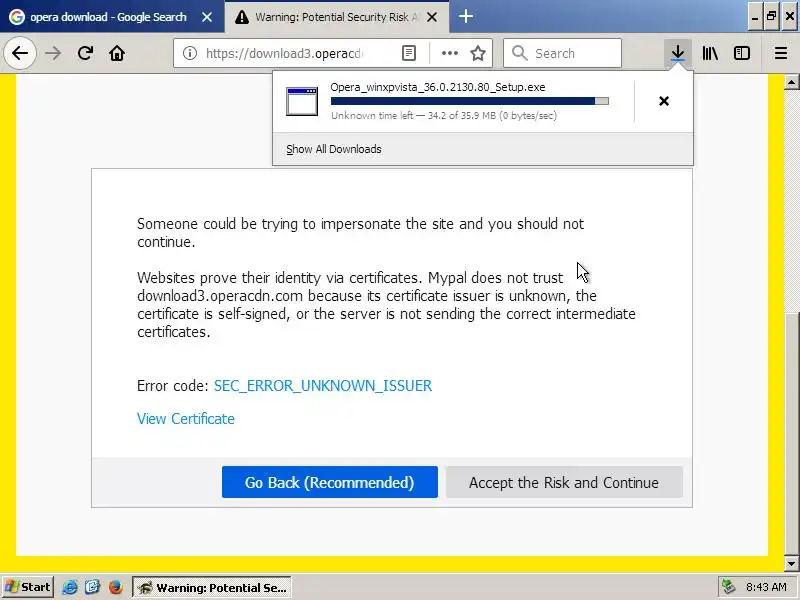Click the Warning: Potential Se... taskbar button
The height and width of the screenshot is (600, 800).
click(212, 587)
